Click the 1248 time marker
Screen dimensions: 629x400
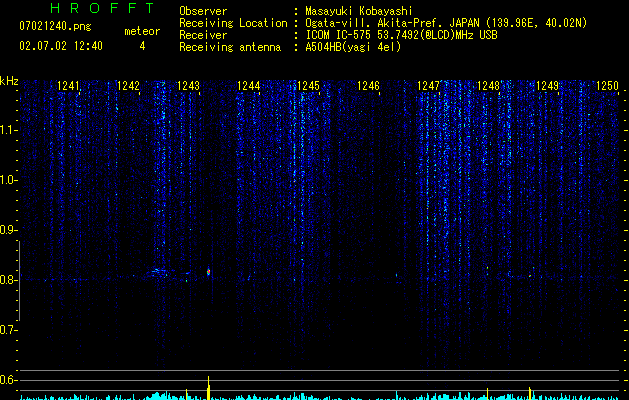click(x=488, y=85)
